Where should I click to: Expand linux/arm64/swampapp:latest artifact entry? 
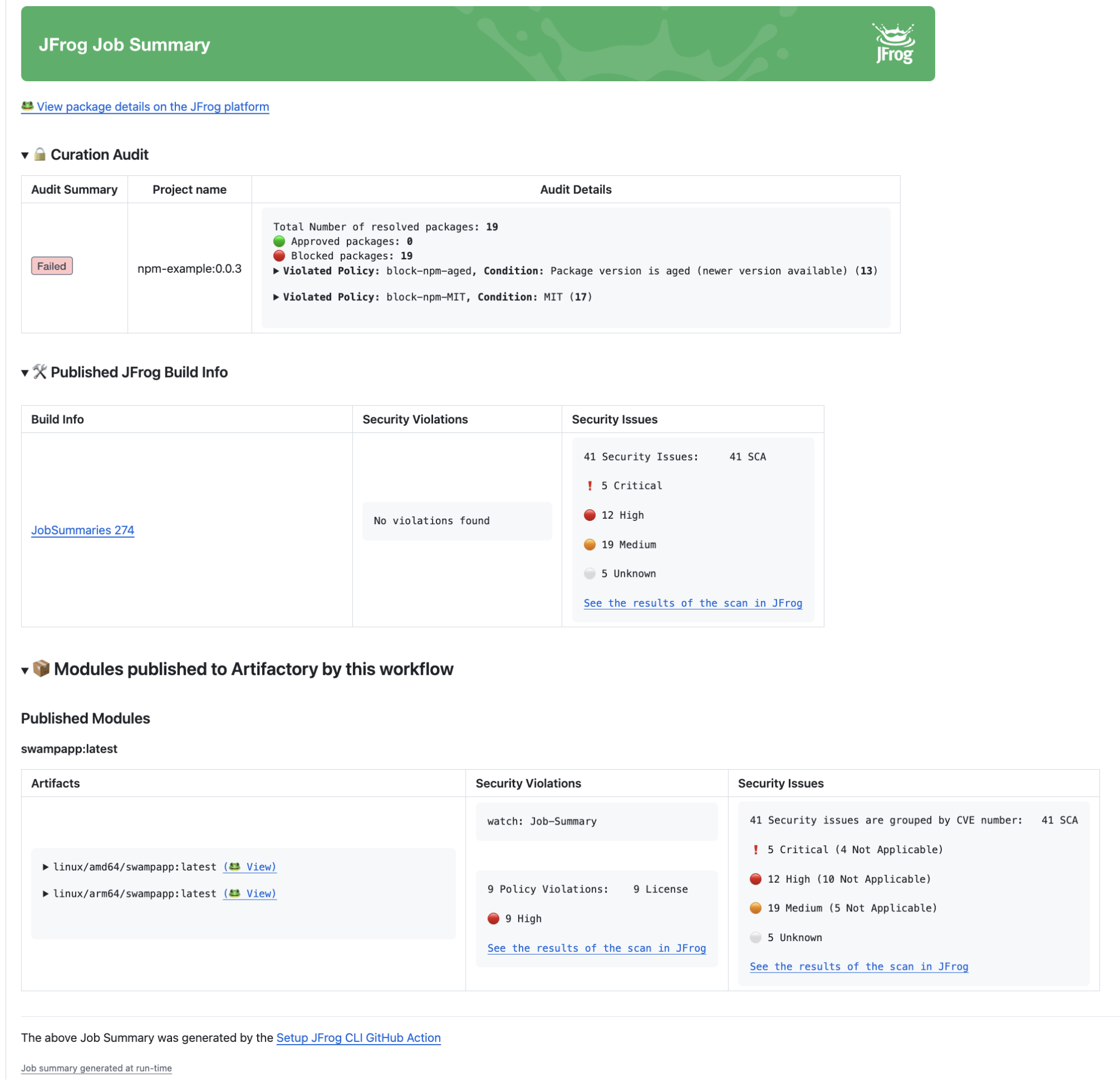tap(45, 893)
